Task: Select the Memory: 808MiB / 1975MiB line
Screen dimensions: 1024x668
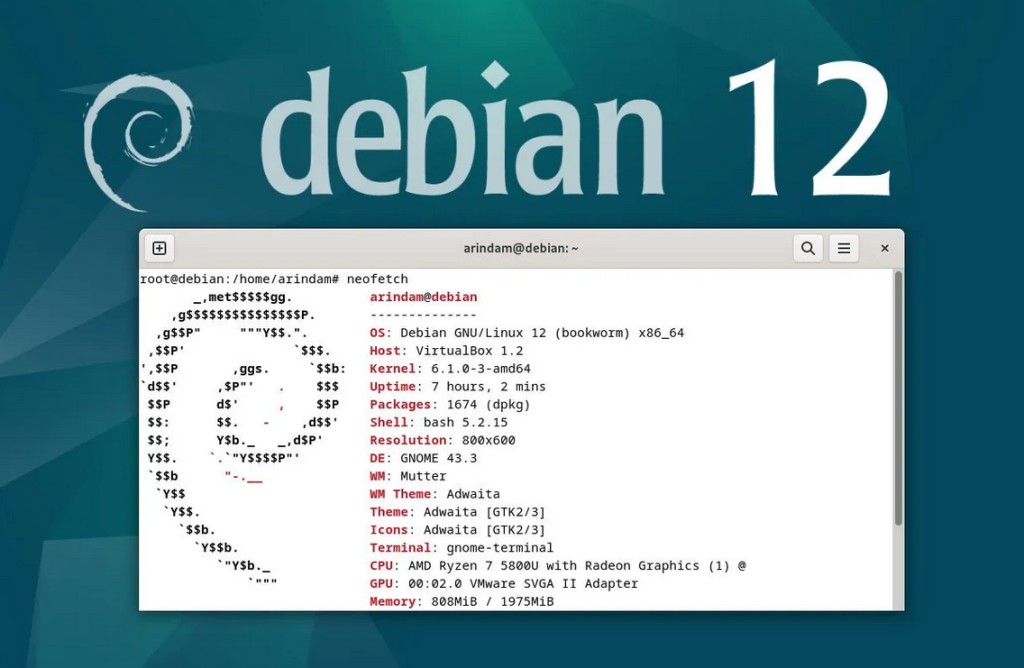Action: pos(461,601)
